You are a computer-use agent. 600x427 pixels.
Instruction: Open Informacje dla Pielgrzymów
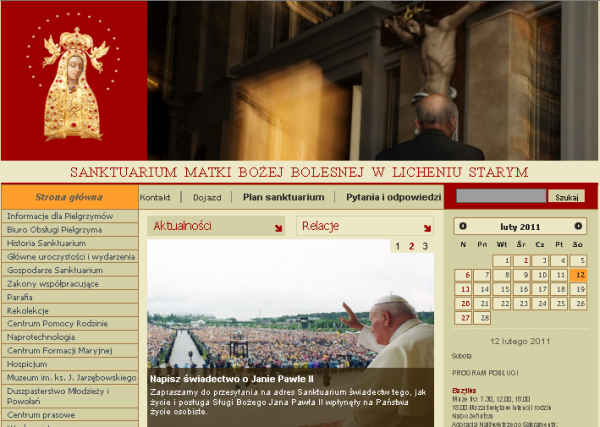pos(70,216)
